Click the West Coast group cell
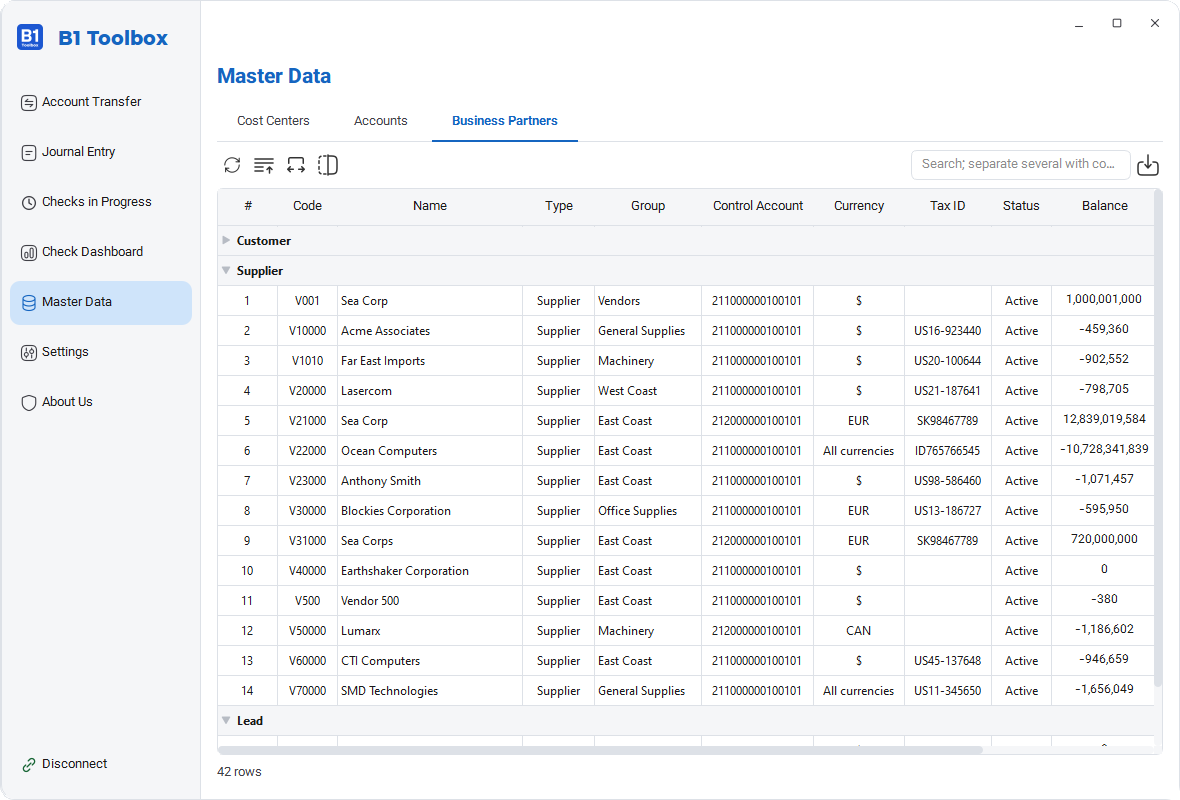Screen dimensions: 1180x800 click(648, 391)
